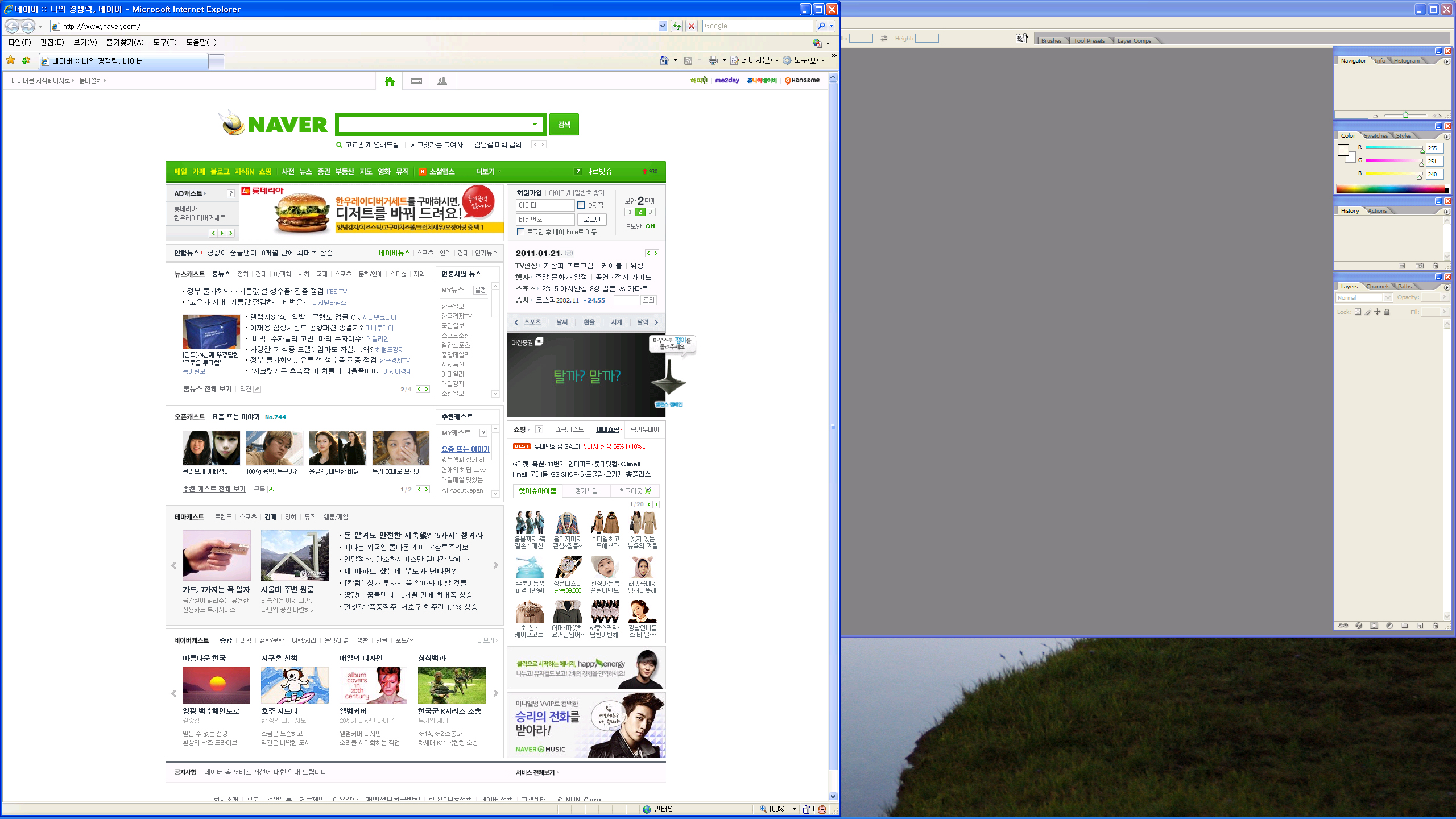Click the IE Forward navigation button
Screen dimensions: 1456x819
(28, 26)
